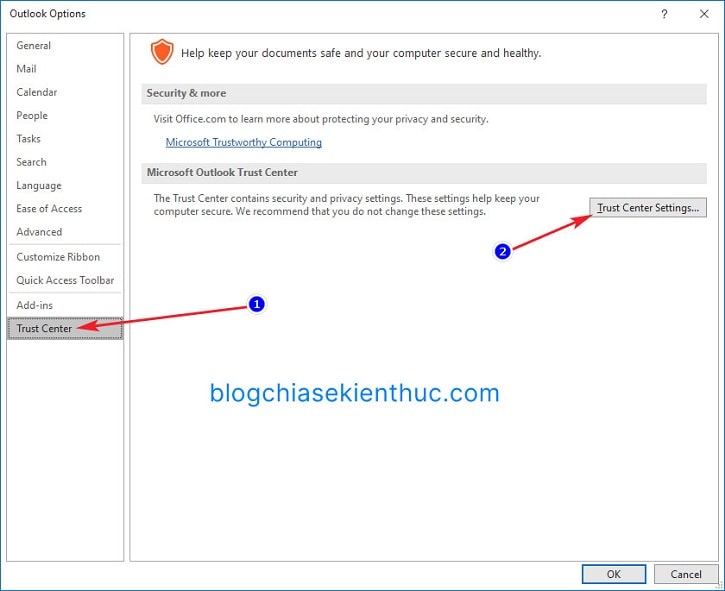The image size is (725, 591).
Task: Select the Advanced category
Action: [x=65, y=232]
